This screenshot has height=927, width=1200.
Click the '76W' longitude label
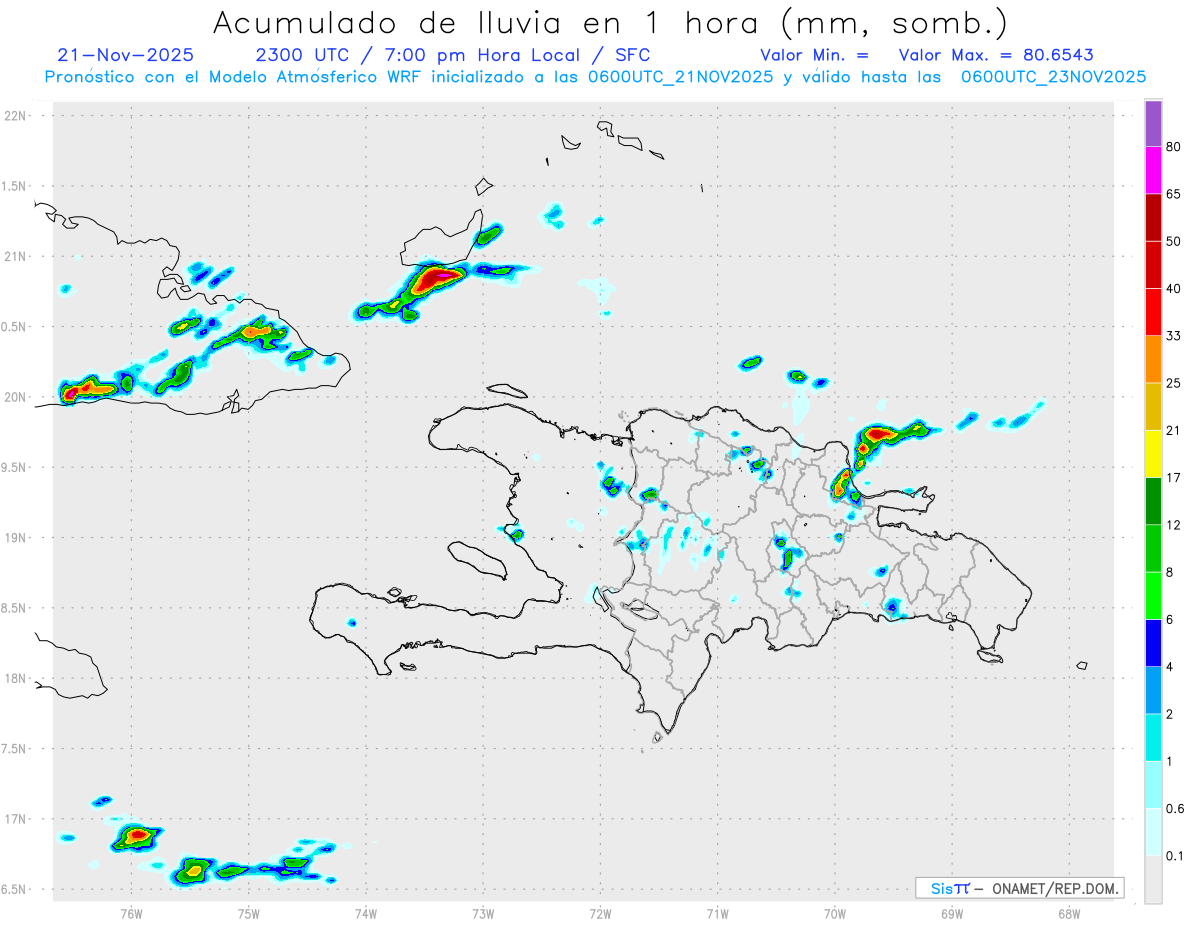click(131, 914)
